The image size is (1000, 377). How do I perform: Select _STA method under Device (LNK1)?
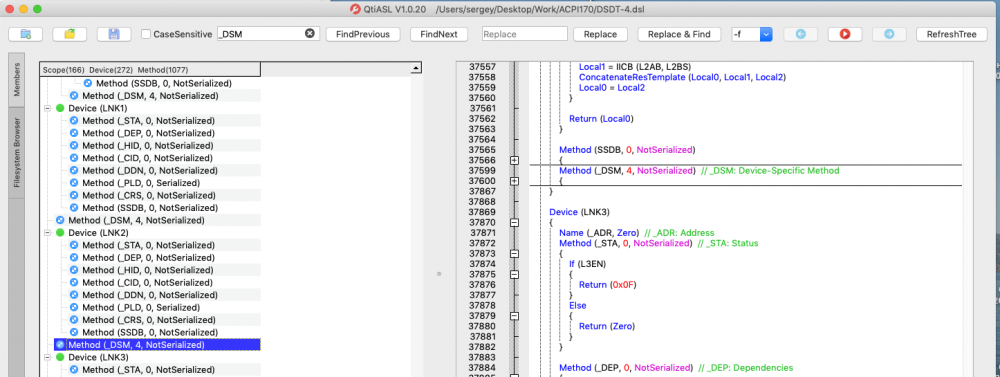point(149,121)
